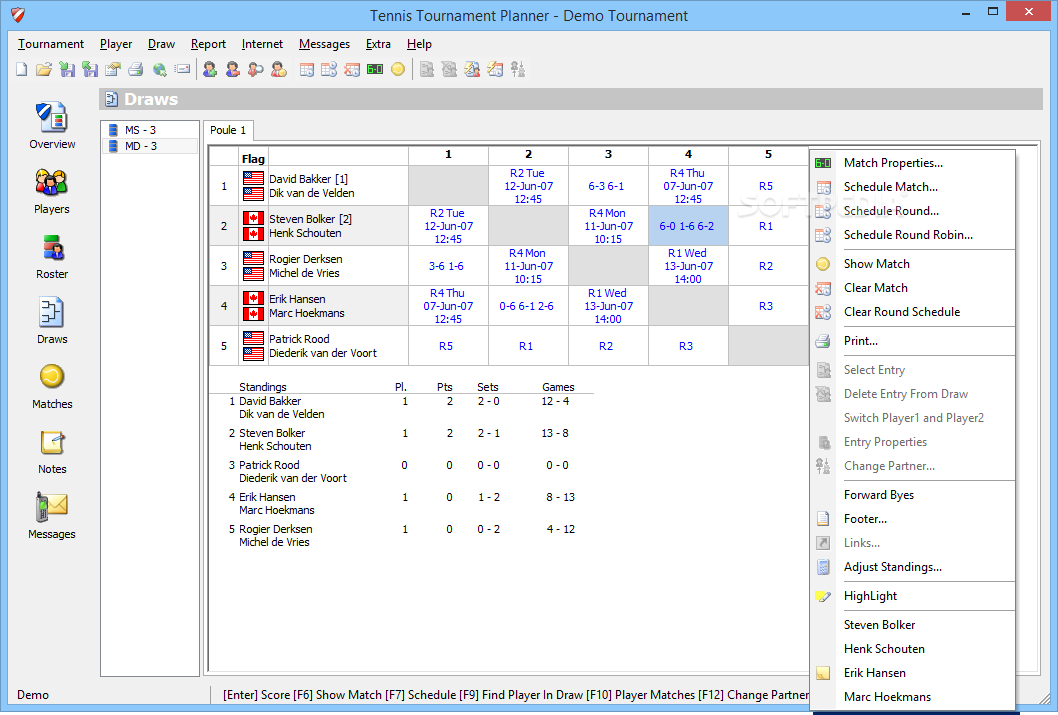Viewport: 1058px width, 715px height.
Task: Select the Poule 1 tab
Action: tap(228, 130)
